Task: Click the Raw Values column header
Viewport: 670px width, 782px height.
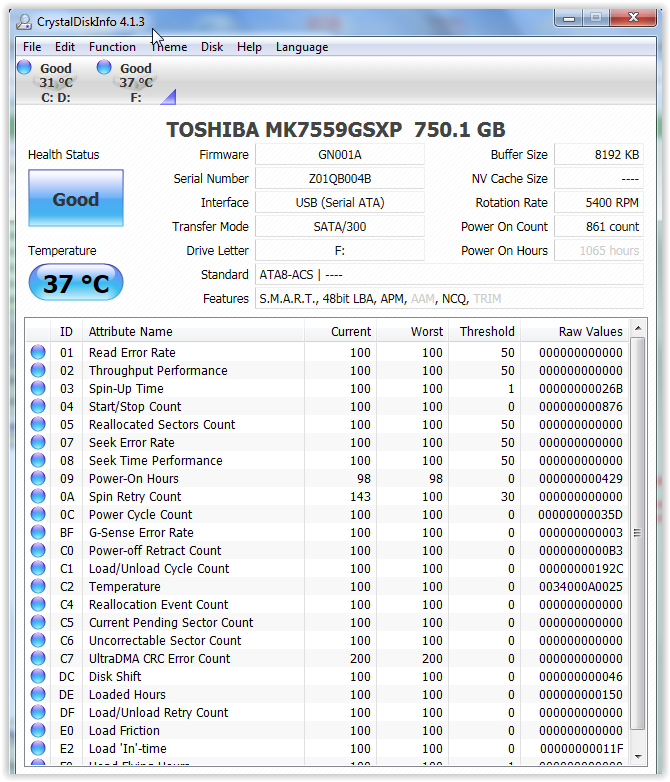Action: tap(574, 331)
